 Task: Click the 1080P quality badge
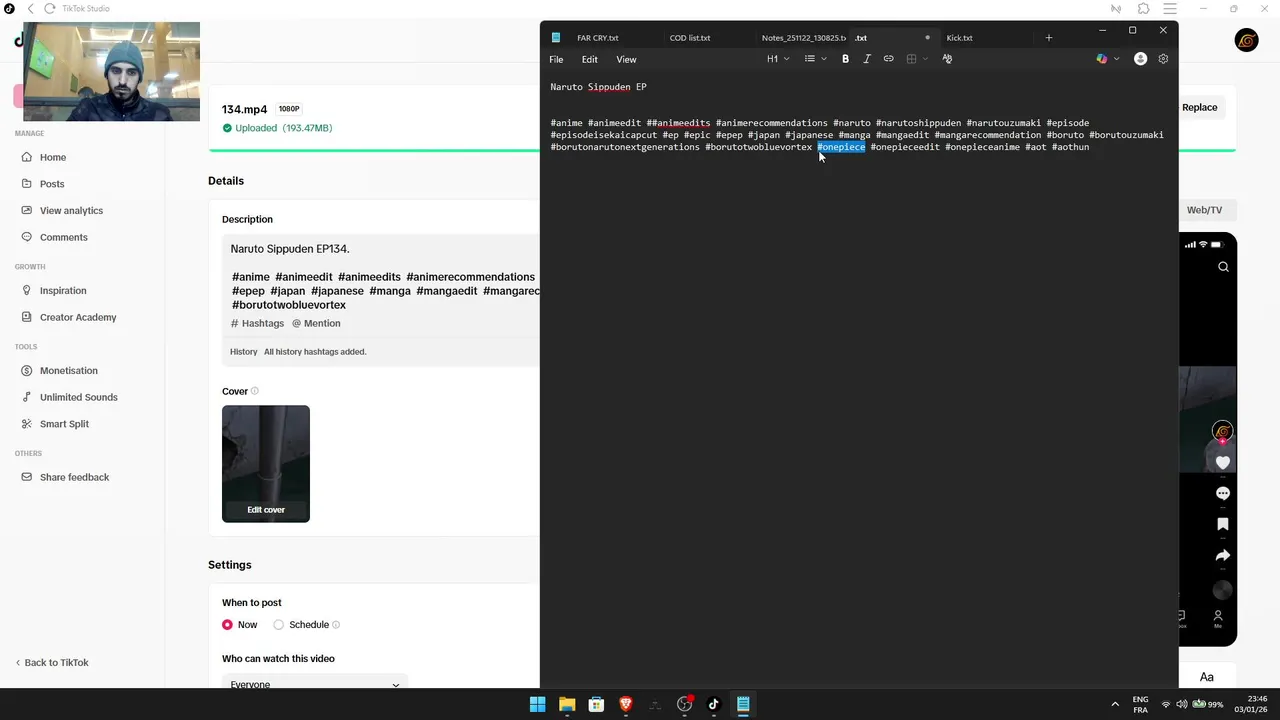(289, 109)
